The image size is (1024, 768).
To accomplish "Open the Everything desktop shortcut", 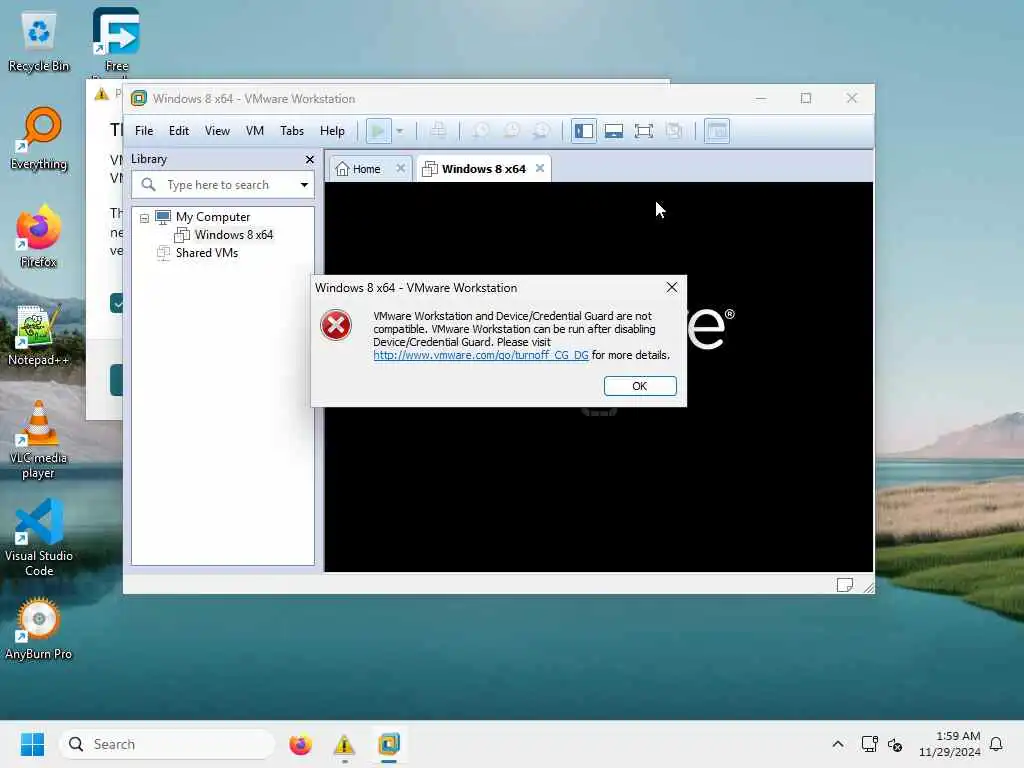I will [39, 138].
